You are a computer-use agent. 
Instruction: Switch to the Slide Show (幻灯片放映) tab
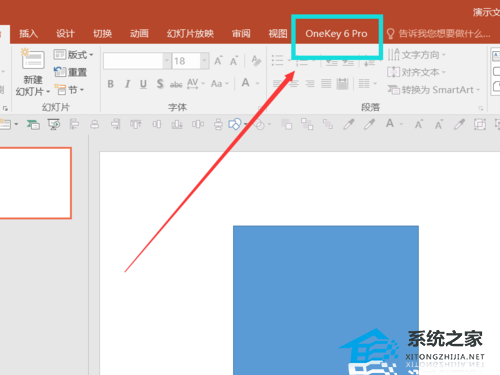(x=190, y=34)
